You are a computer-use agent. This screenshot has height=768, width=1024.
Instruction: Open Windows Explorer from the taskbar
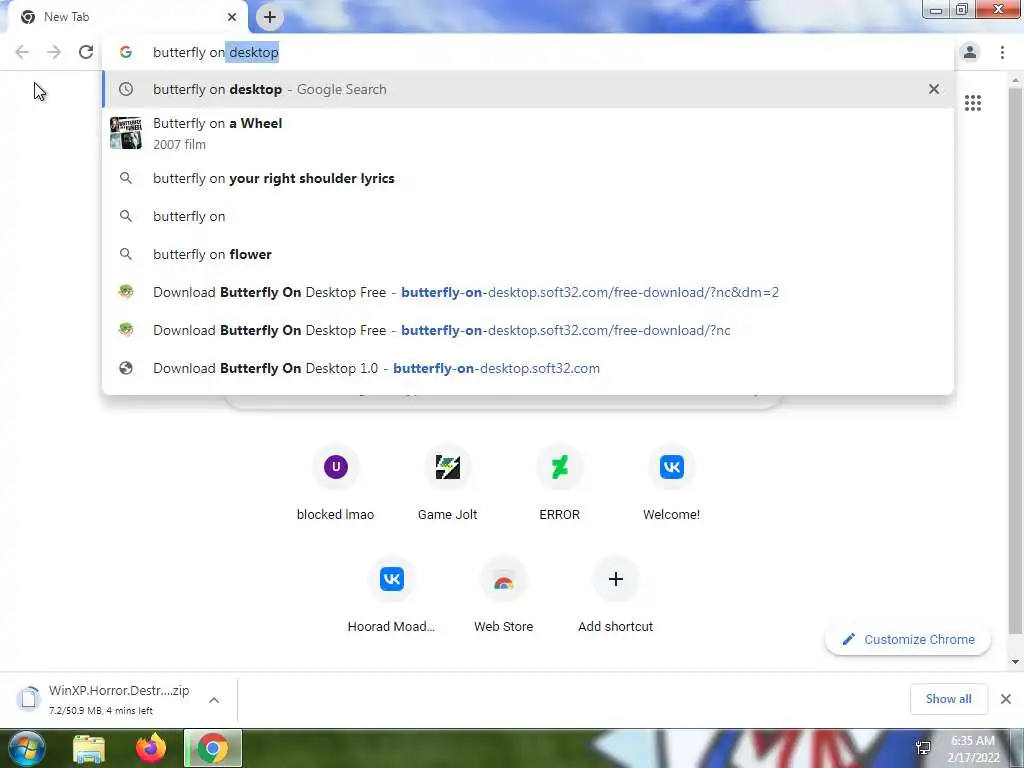89,748
